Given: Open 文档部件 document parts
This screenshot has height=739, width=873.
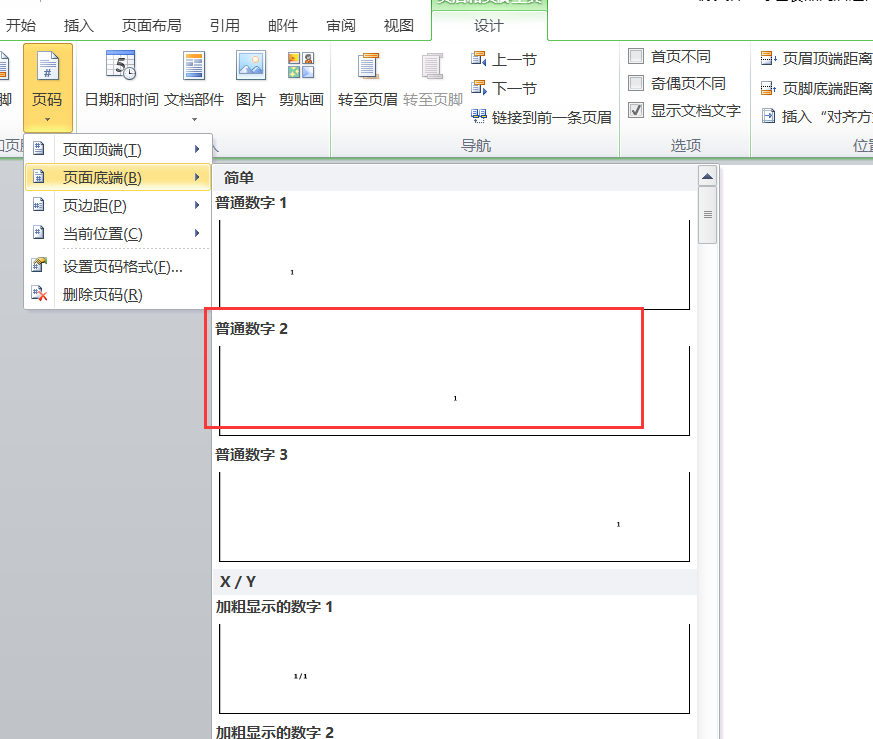Looking at the screenshot, I should click(x=194, y=79).
